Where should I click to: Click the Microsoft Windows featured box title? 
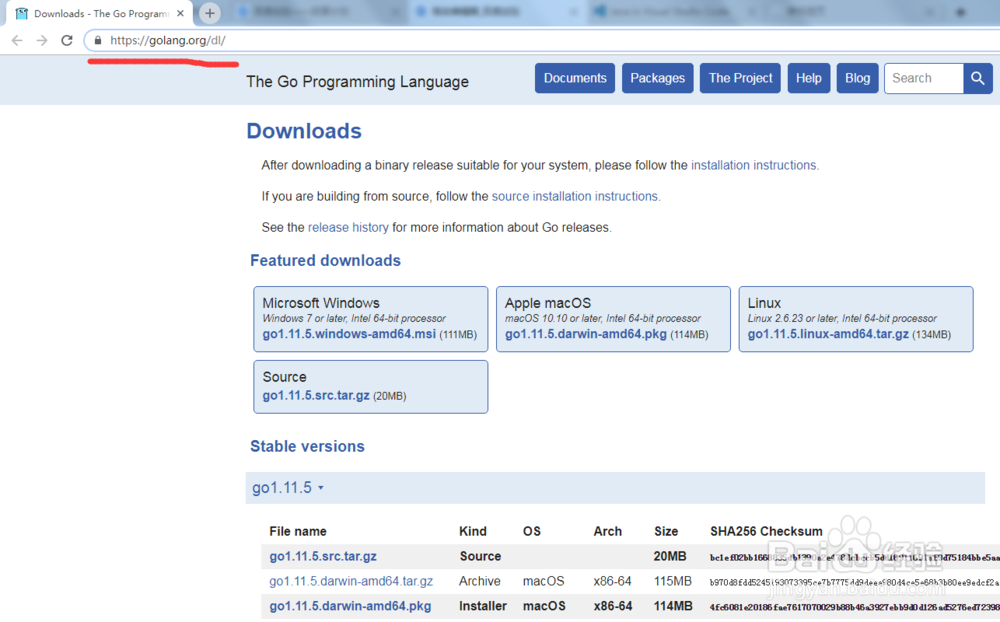point(321,303)
